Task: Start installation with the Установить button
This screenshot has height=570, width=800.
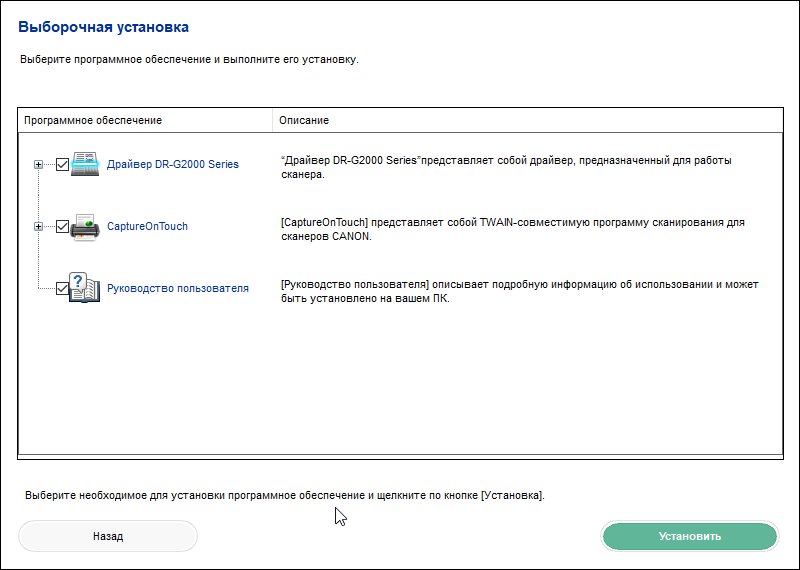Action: pyautogui.click(x=690, y=536)
